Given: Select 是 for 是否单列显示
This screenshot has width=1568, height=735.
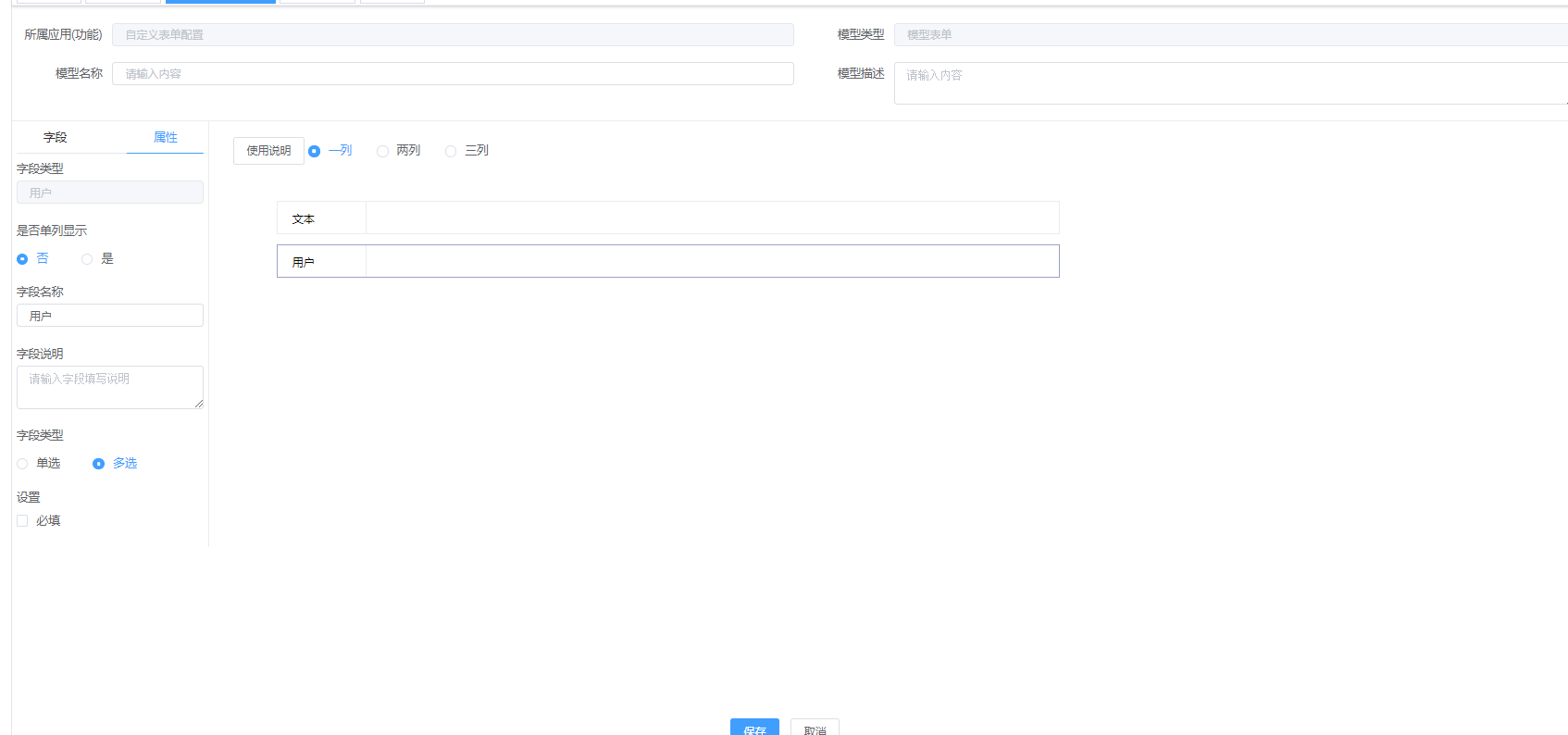Looking at the screenshot, I should click(88, 259).
